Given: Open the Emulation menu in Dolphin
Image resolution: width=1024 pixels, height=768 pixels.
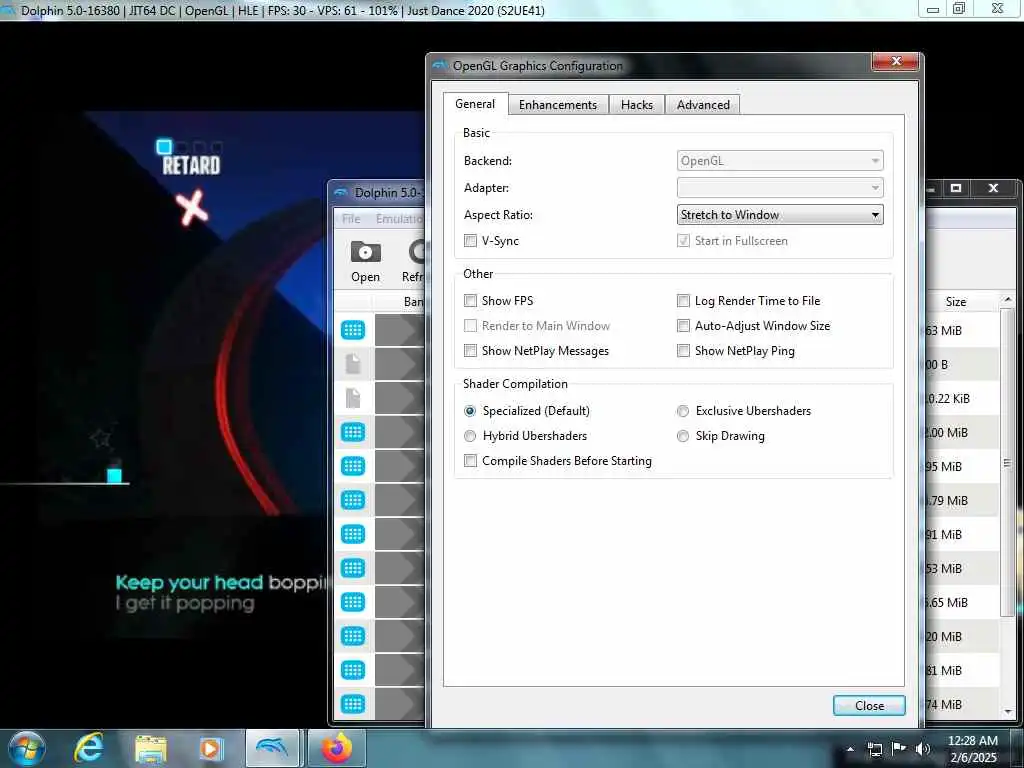Looking at the screenshot, I should (399, 219).
